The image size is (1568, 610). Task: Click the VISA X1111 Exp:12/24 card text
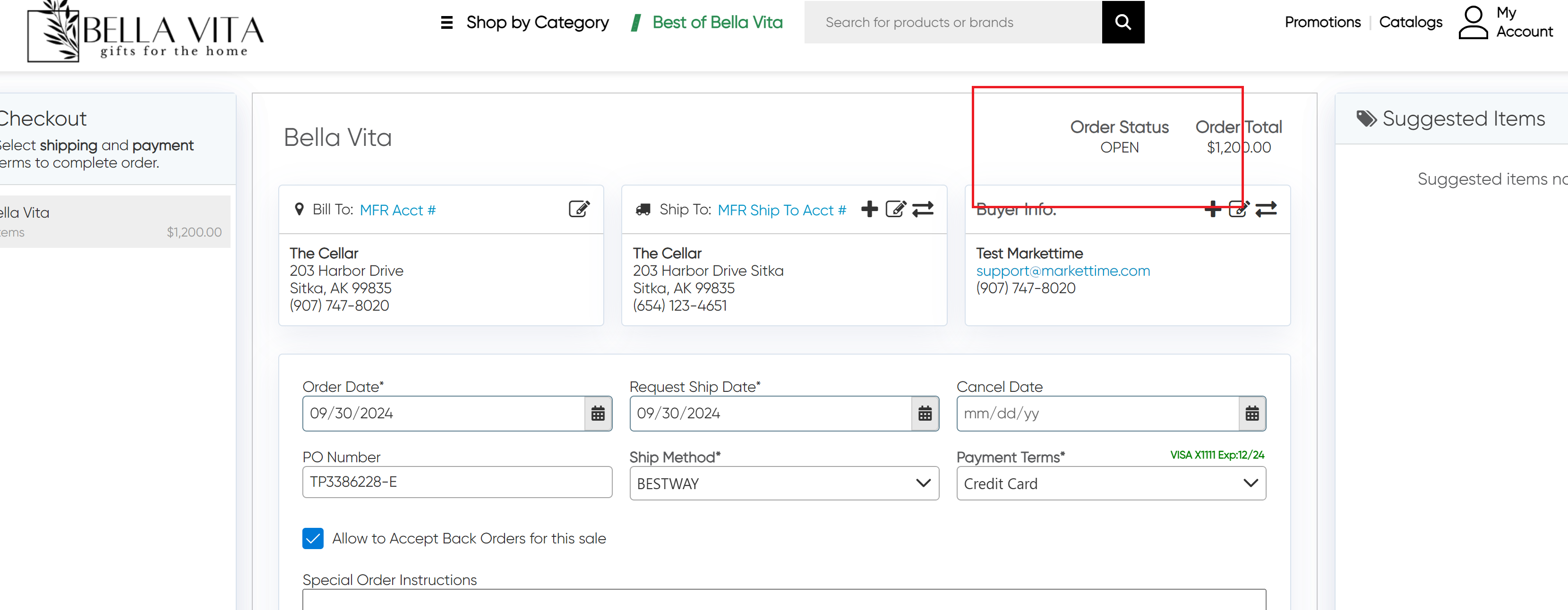(1217, 455)
